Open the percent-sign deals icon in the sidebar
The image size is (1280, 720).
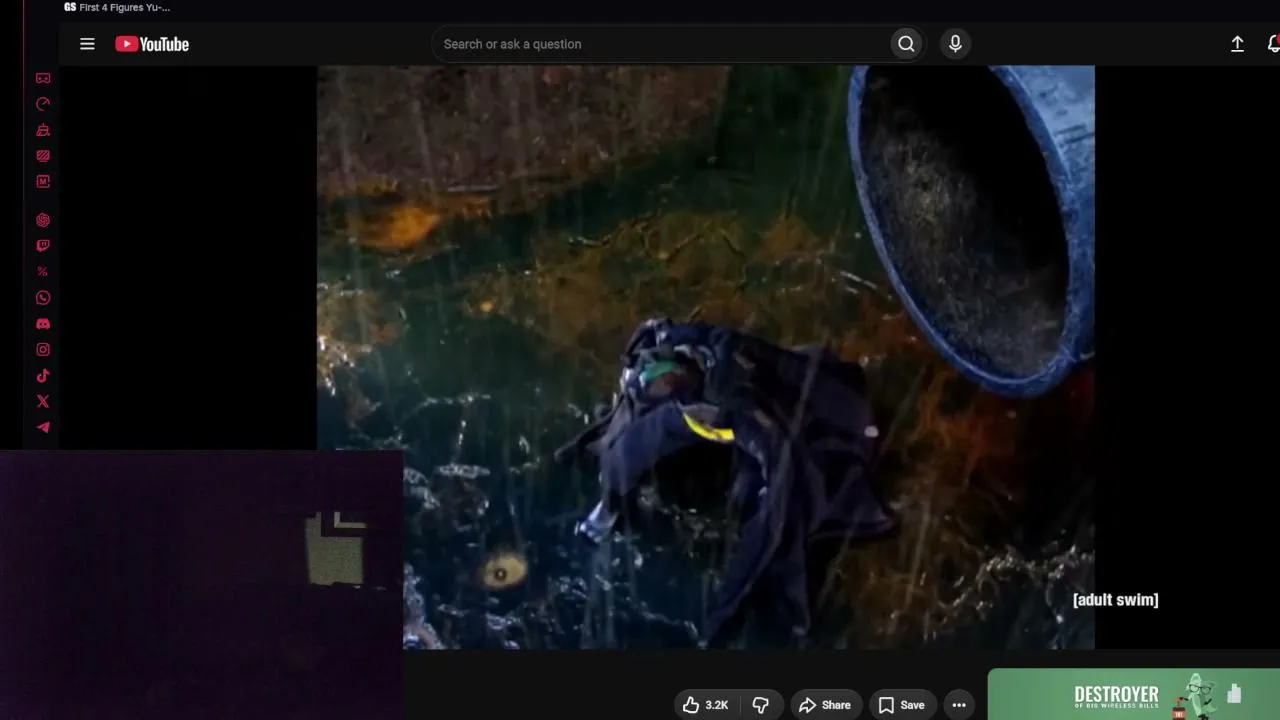click(43, 272)
